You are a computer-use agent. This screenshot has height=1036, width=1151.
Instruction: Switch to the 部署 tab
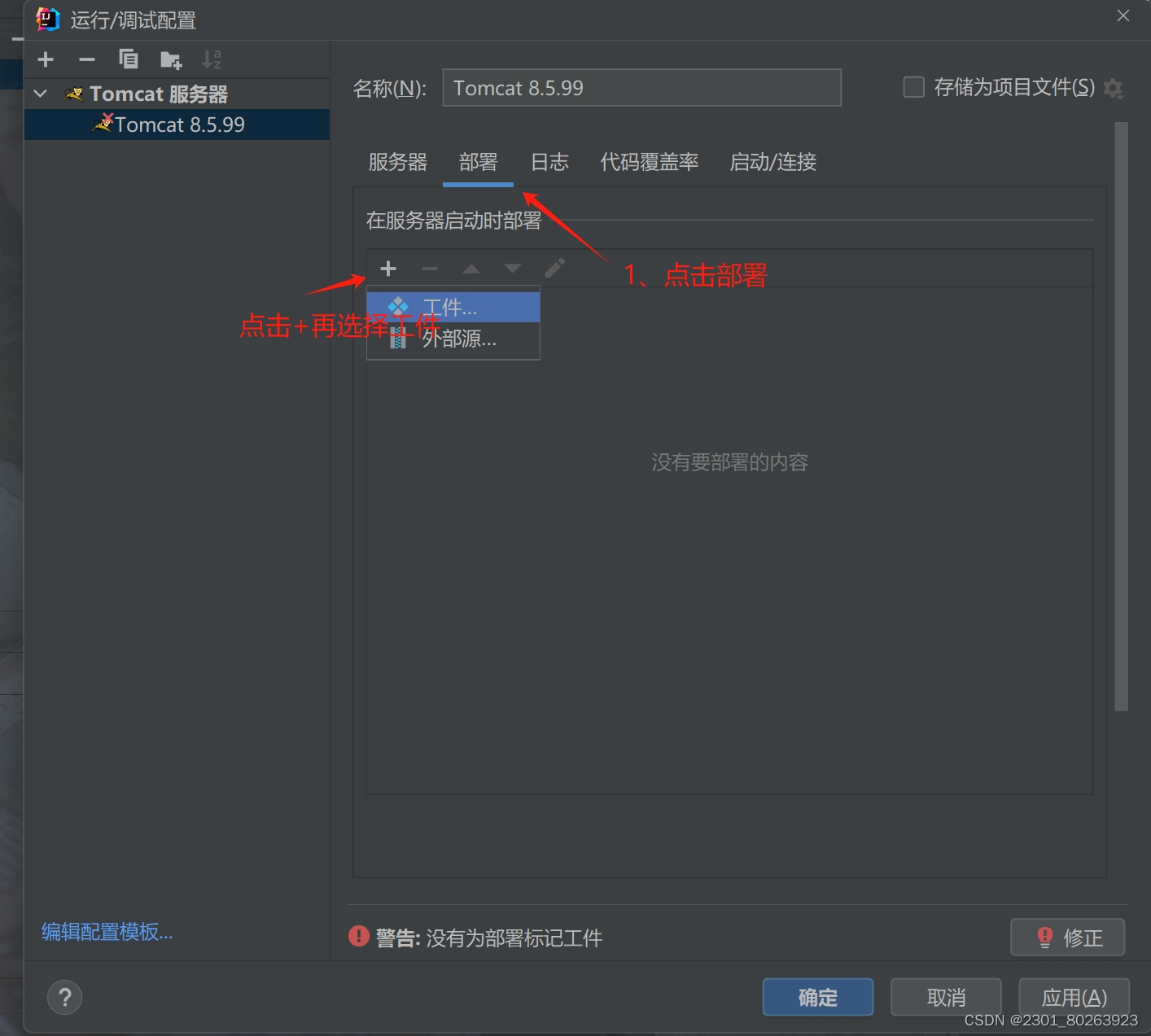478,162
